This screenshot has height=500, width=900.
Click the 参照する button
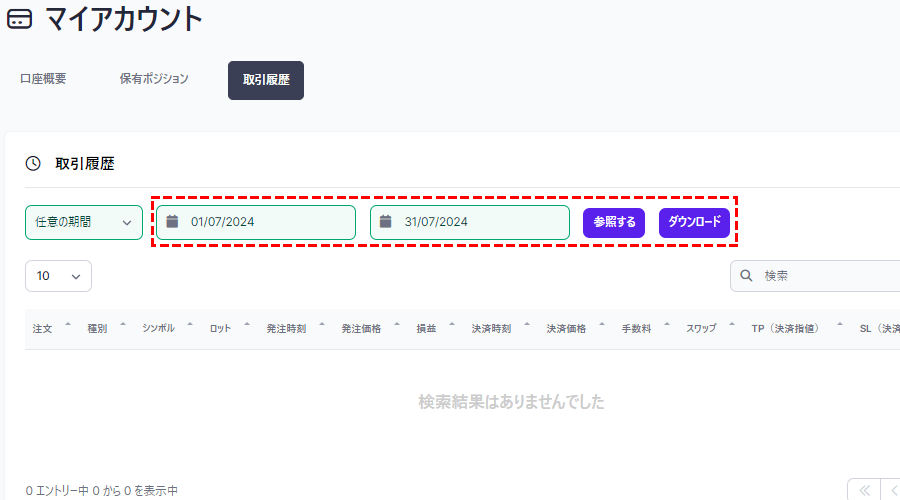coord(614,222)
